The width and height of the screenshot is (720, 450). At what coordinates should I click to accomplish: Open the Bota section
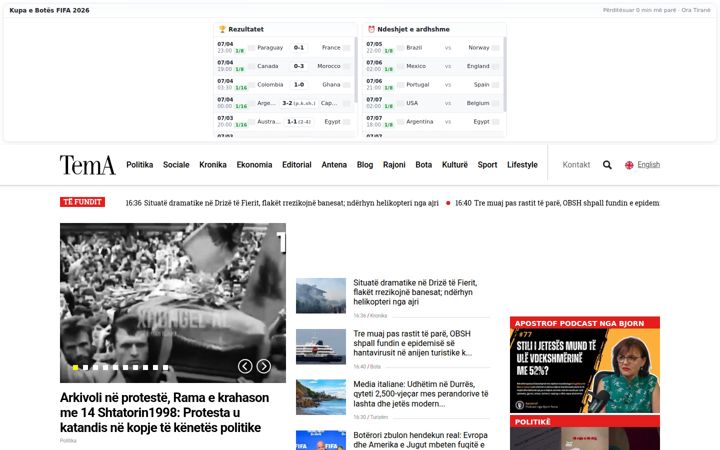[423, 165]
